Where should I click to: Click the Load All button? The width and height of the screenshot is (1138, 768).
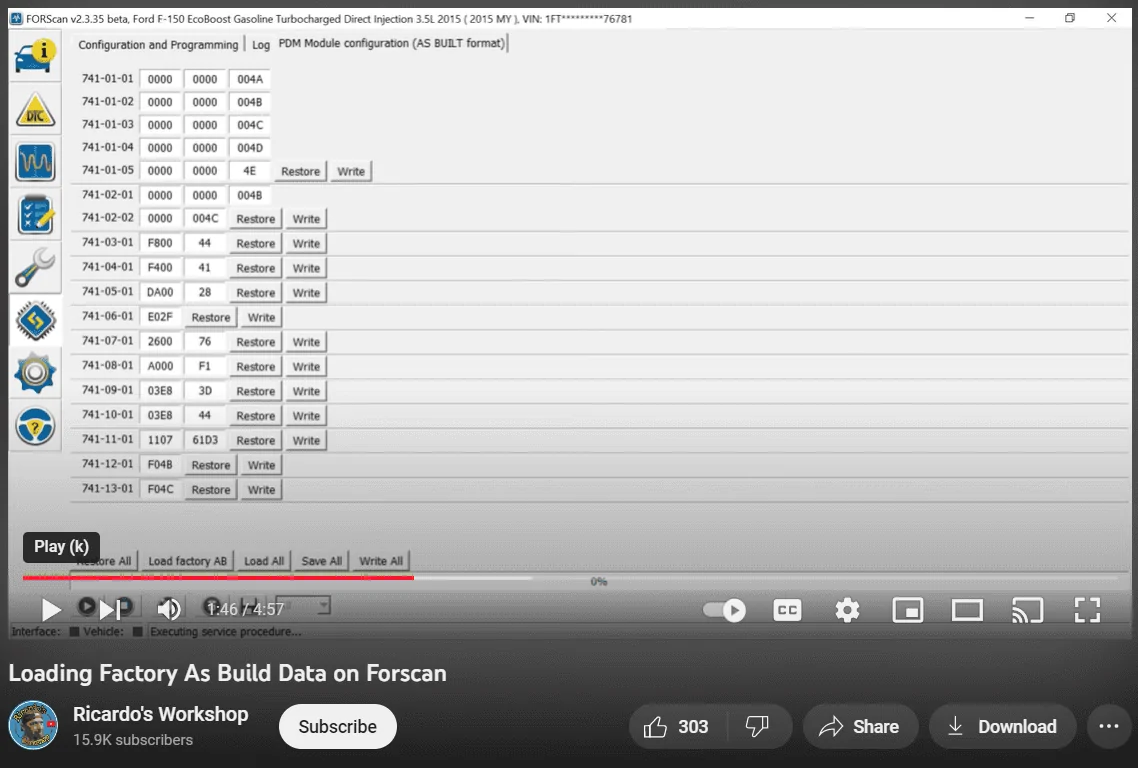click(x=263, y=561)
